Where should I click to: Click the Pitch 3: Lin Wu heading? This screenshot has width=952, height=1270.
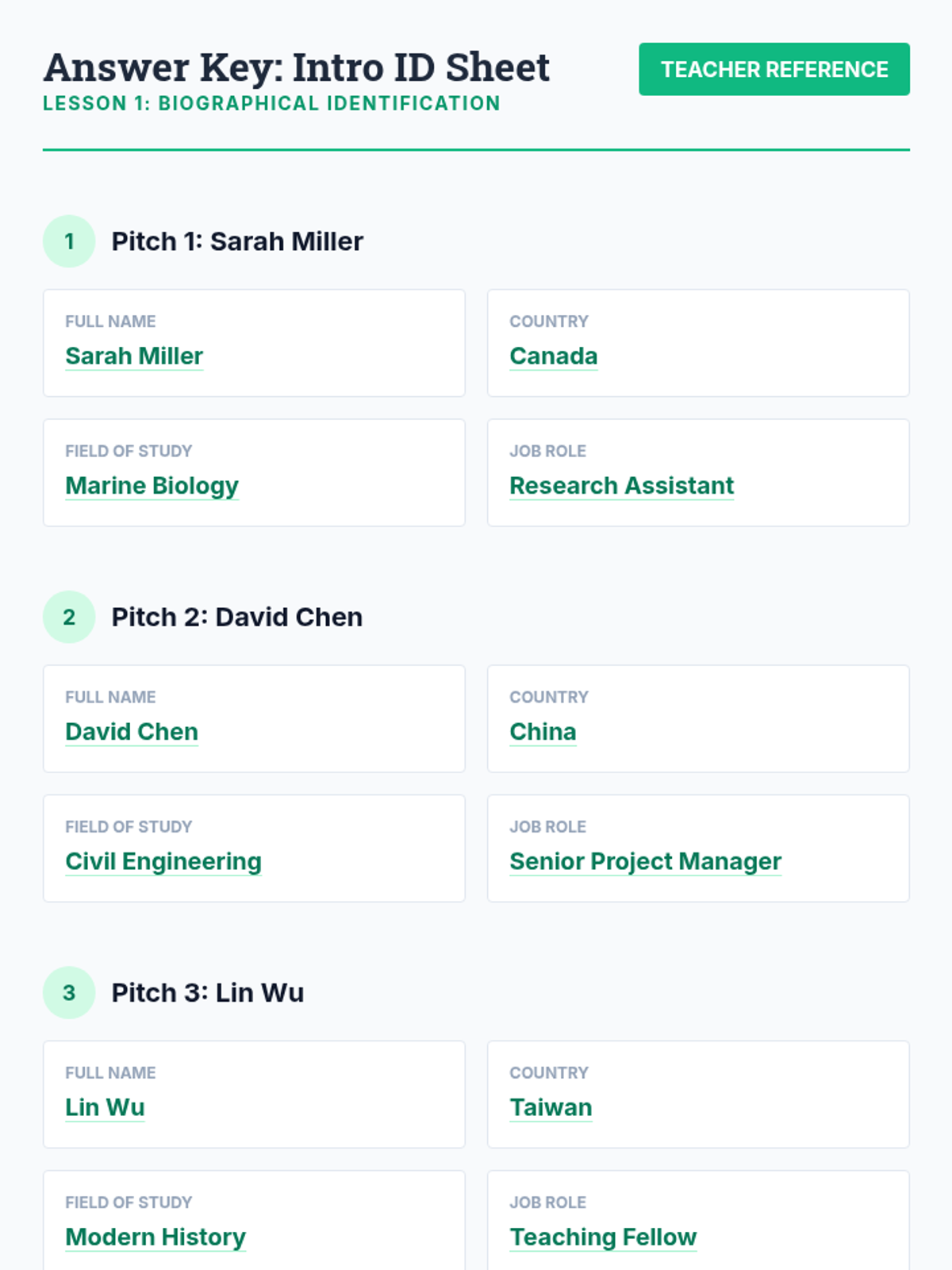(208, 992)
